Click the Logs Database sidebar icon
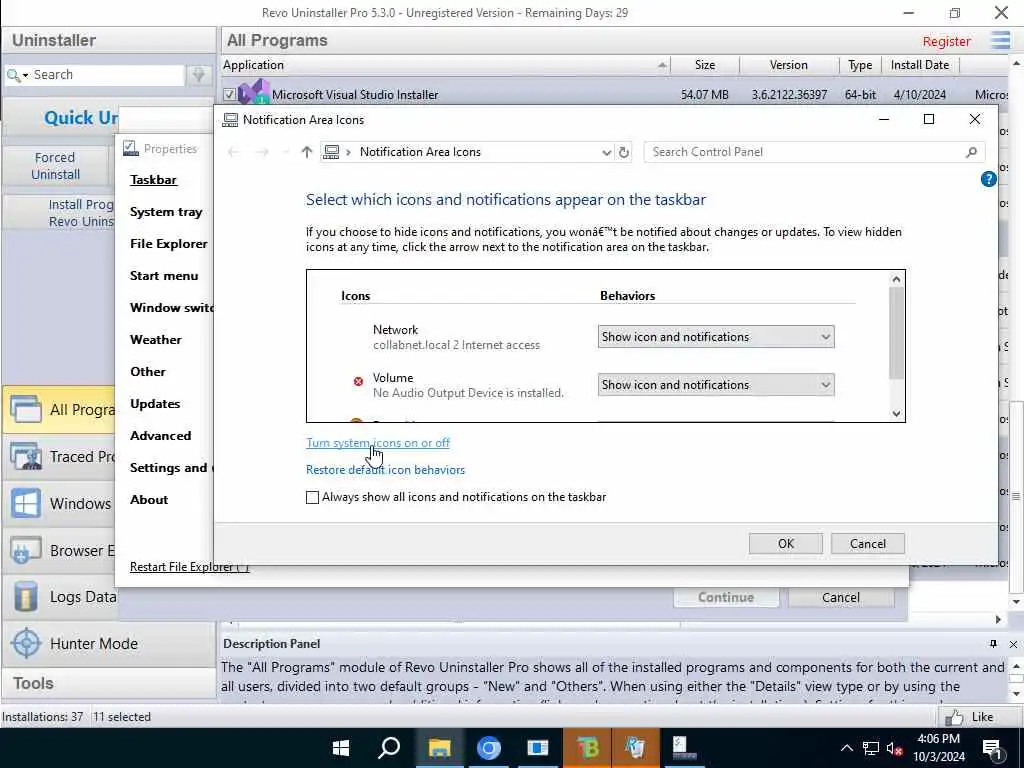The image size is (1024, 768). click(25, 597)
